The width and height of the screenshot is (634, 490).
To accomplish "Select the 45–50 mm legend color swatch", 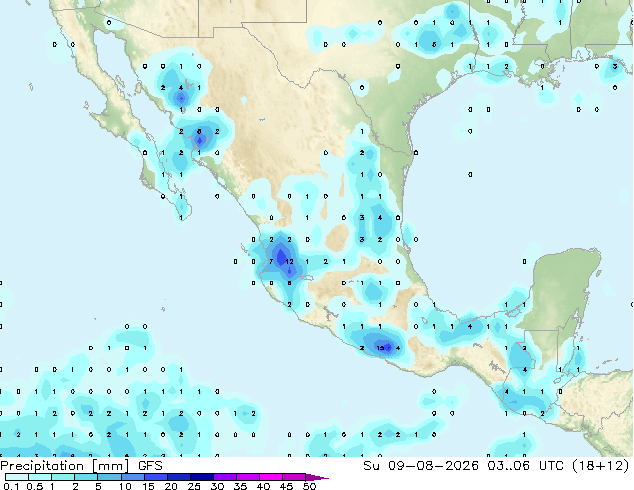I will tap(294, 477).
